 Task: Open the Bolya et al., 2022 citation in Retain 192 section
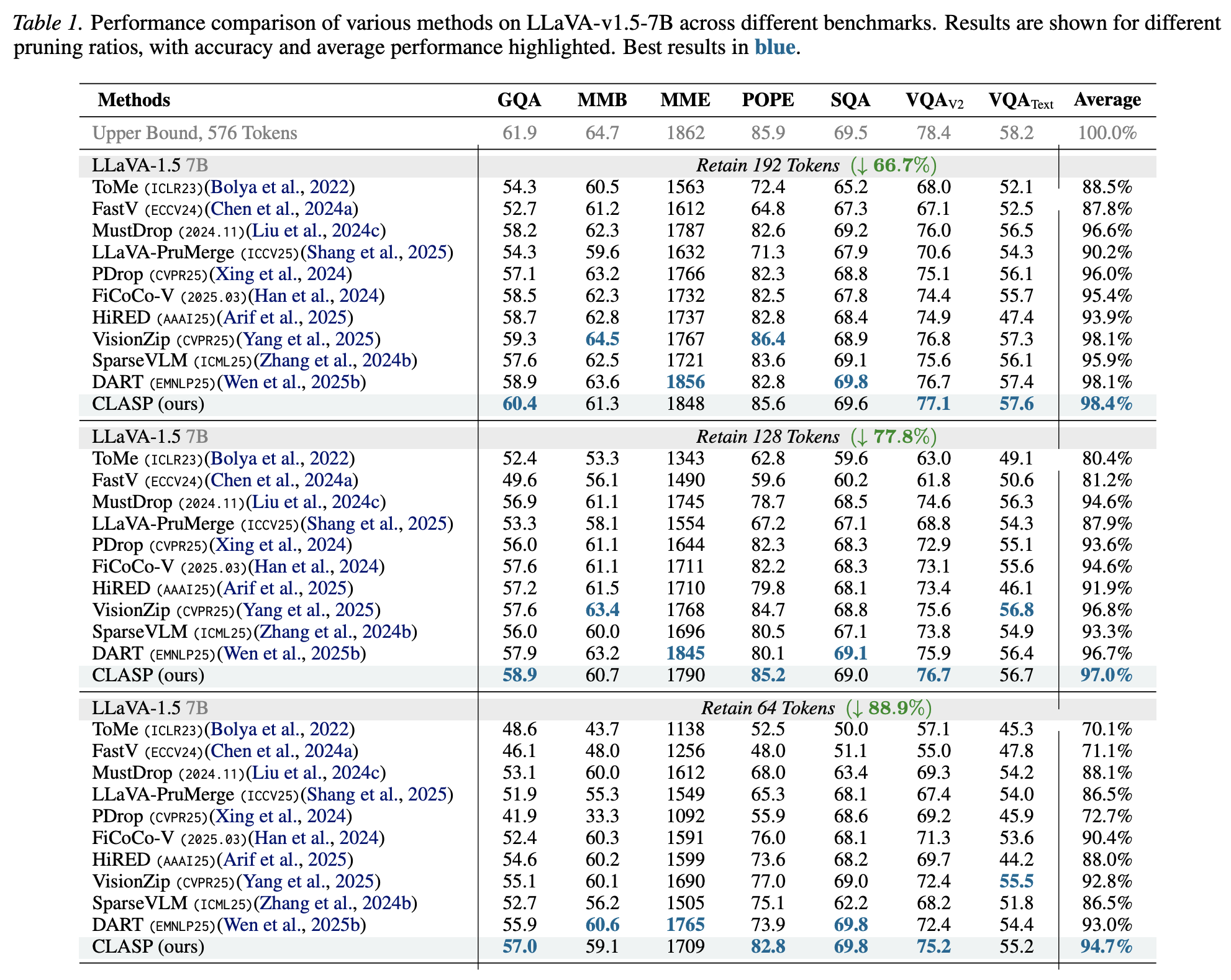pos(280,187)
